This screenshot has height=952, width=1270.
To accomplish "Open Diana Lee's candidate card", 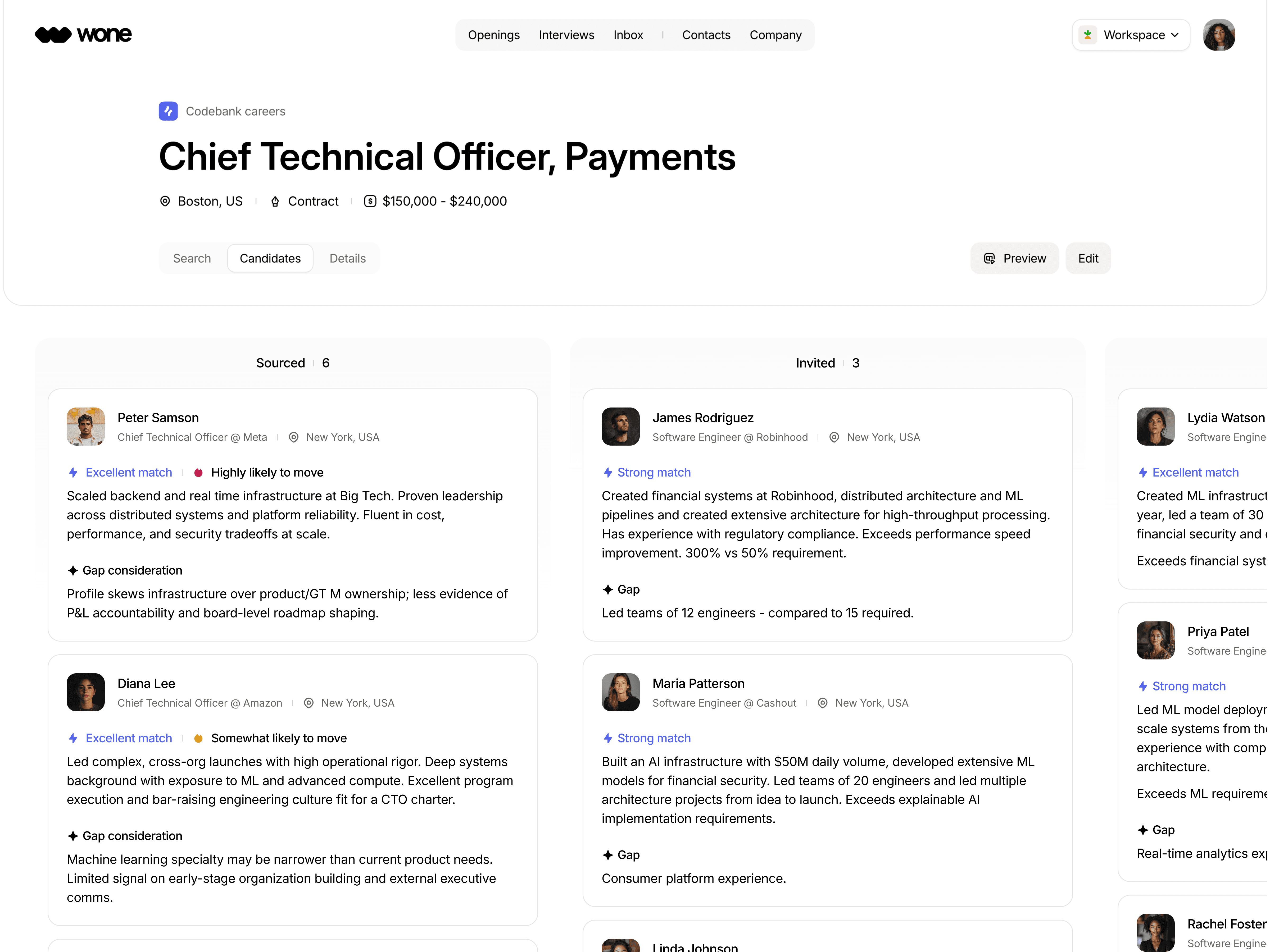I will 293,791.
